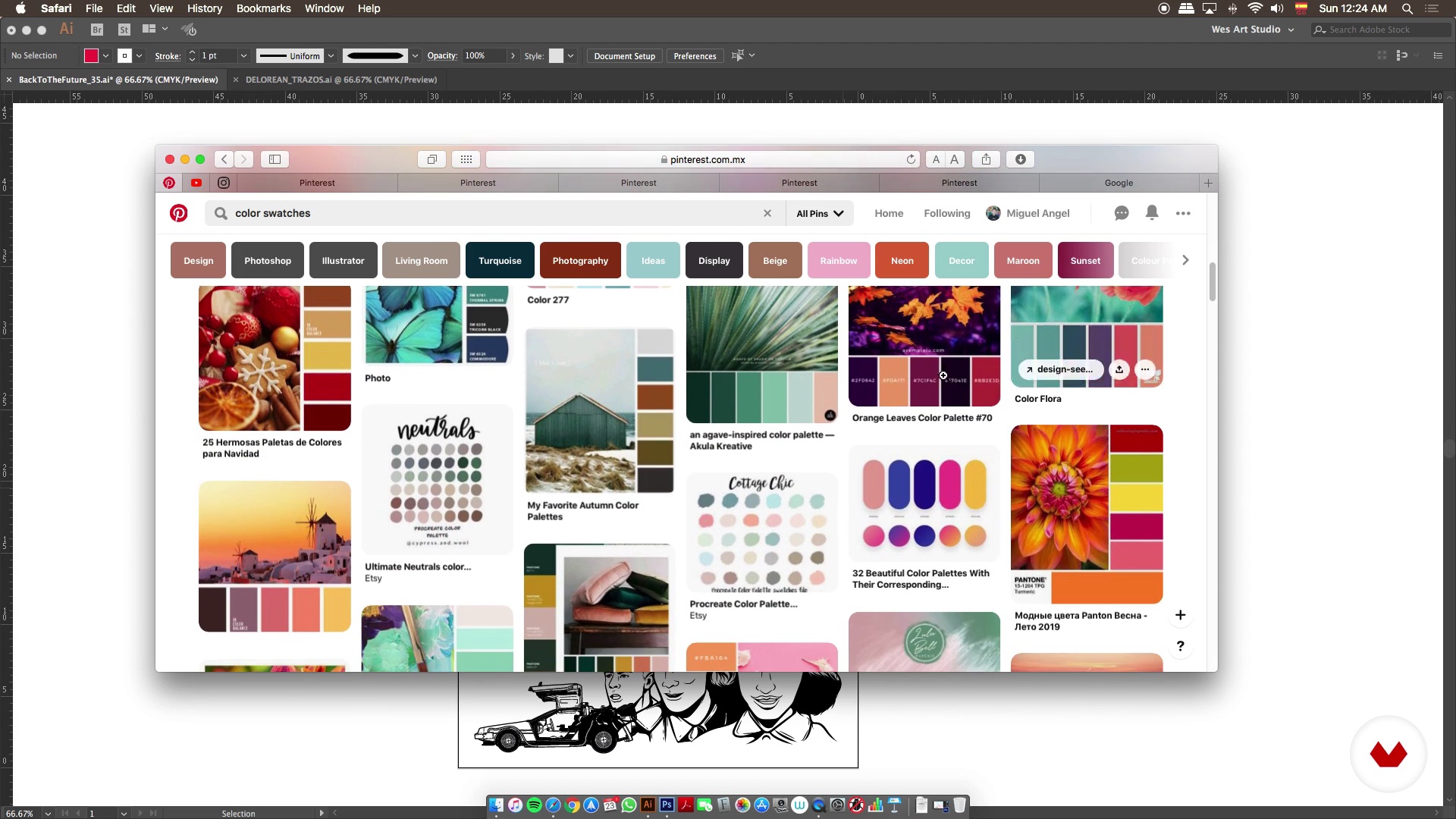Open Pinterest more options menu

[x=1183, y=213]
